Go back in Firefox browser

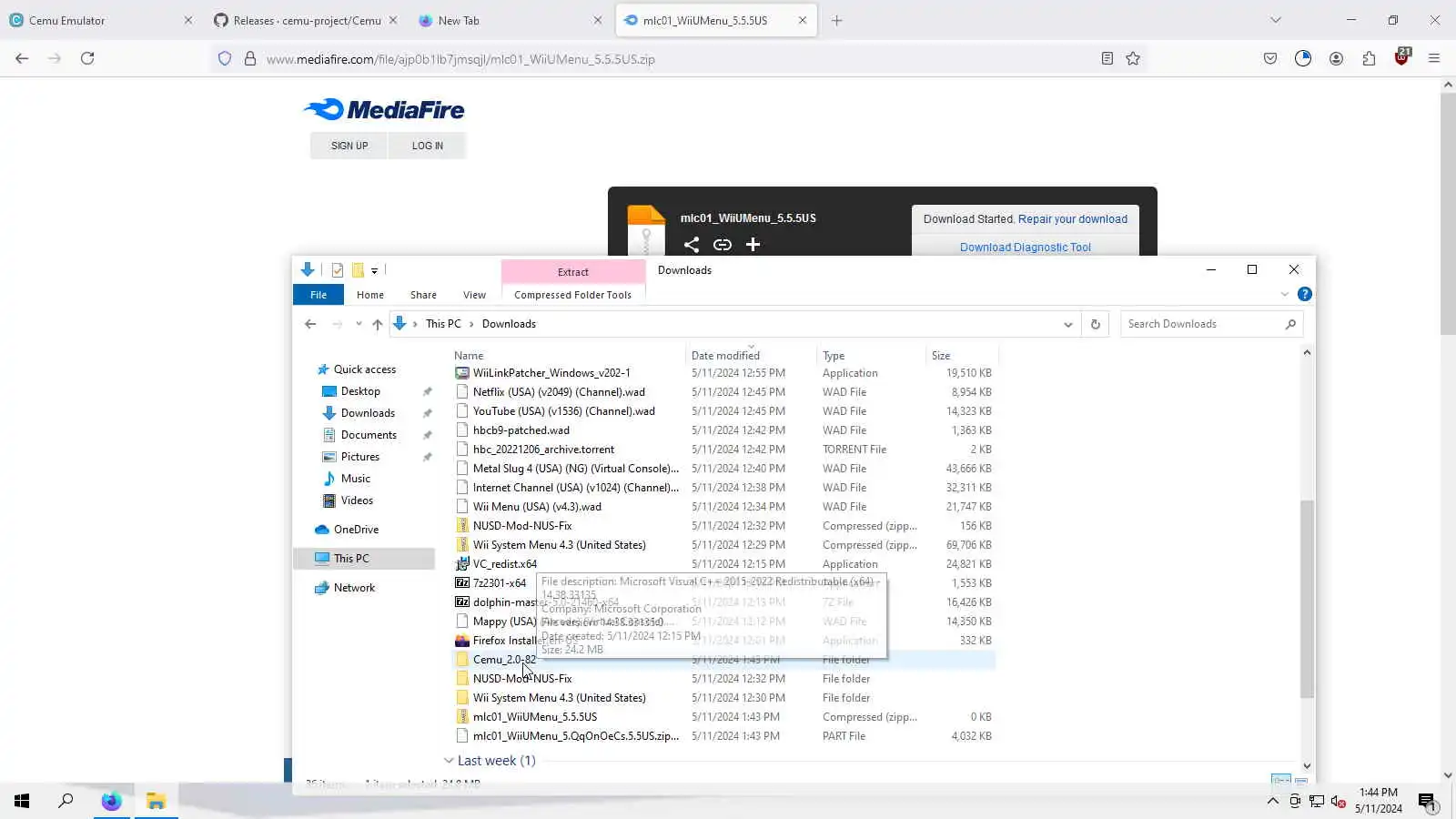(x=22, y=58)
